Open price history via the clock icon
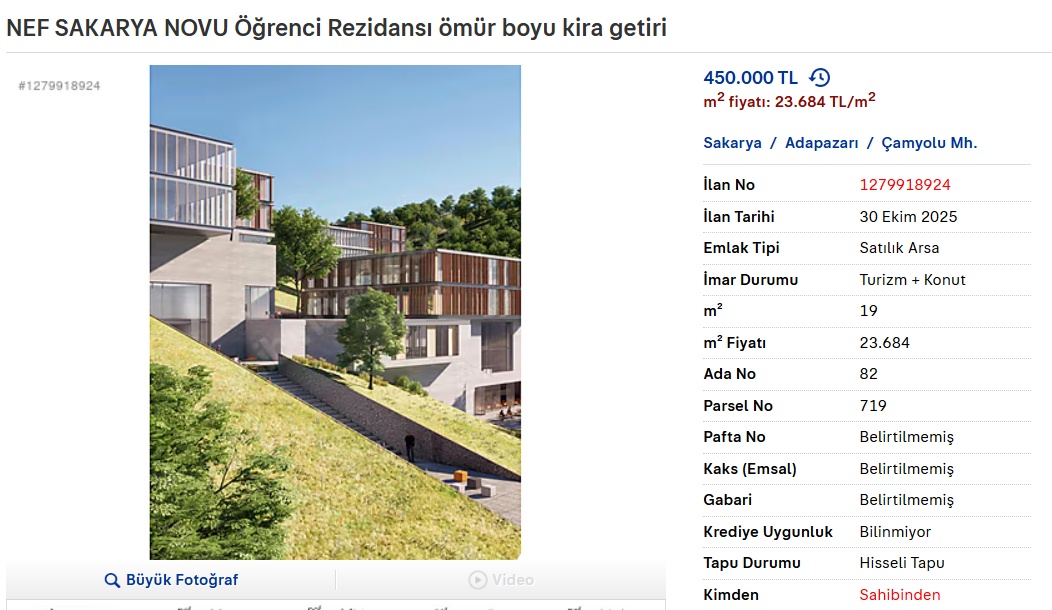1052x610 pixels. click(x=819, y=76)
